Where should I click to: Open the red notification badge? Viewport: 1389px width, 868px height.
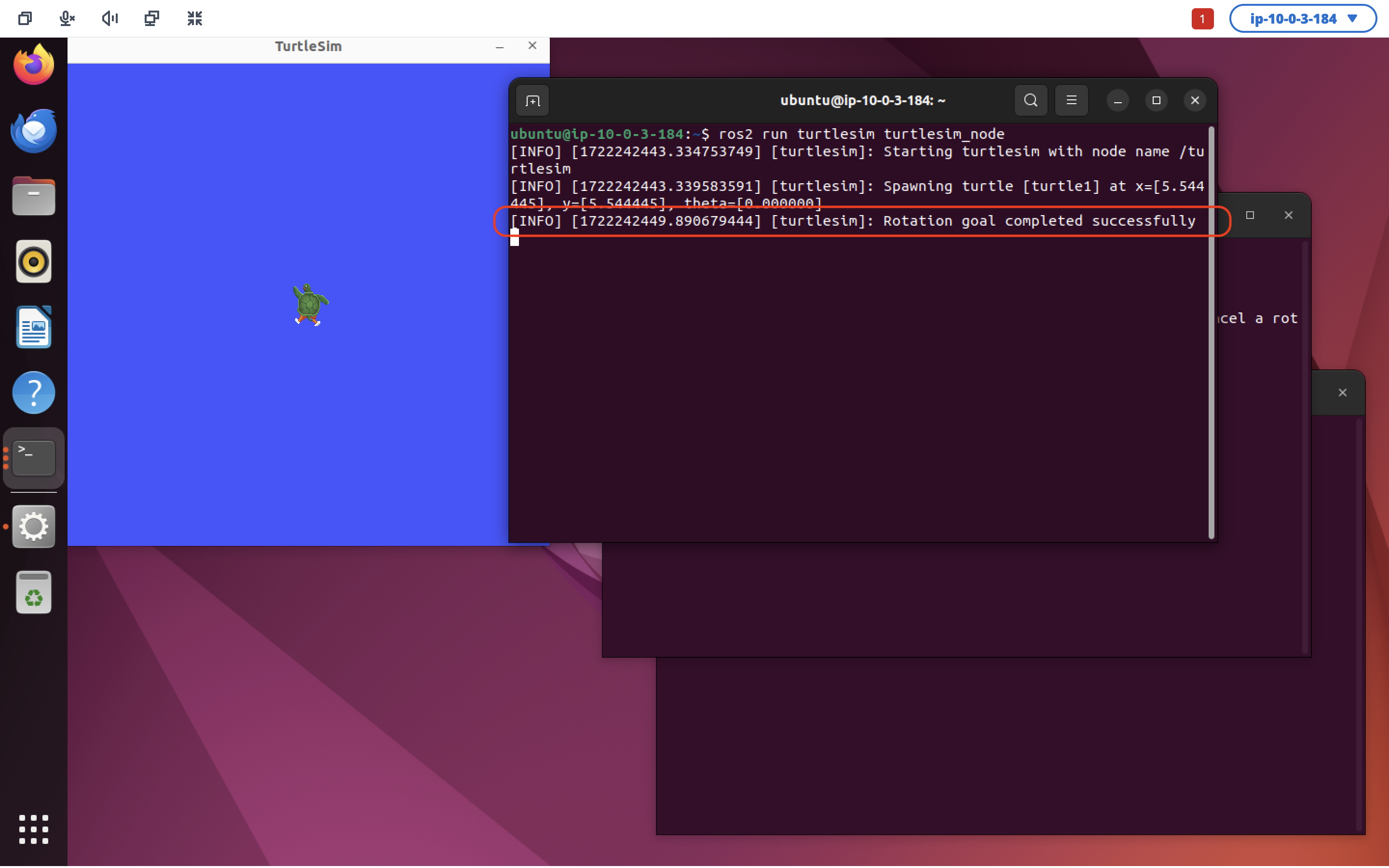[x=1202, y=18]
